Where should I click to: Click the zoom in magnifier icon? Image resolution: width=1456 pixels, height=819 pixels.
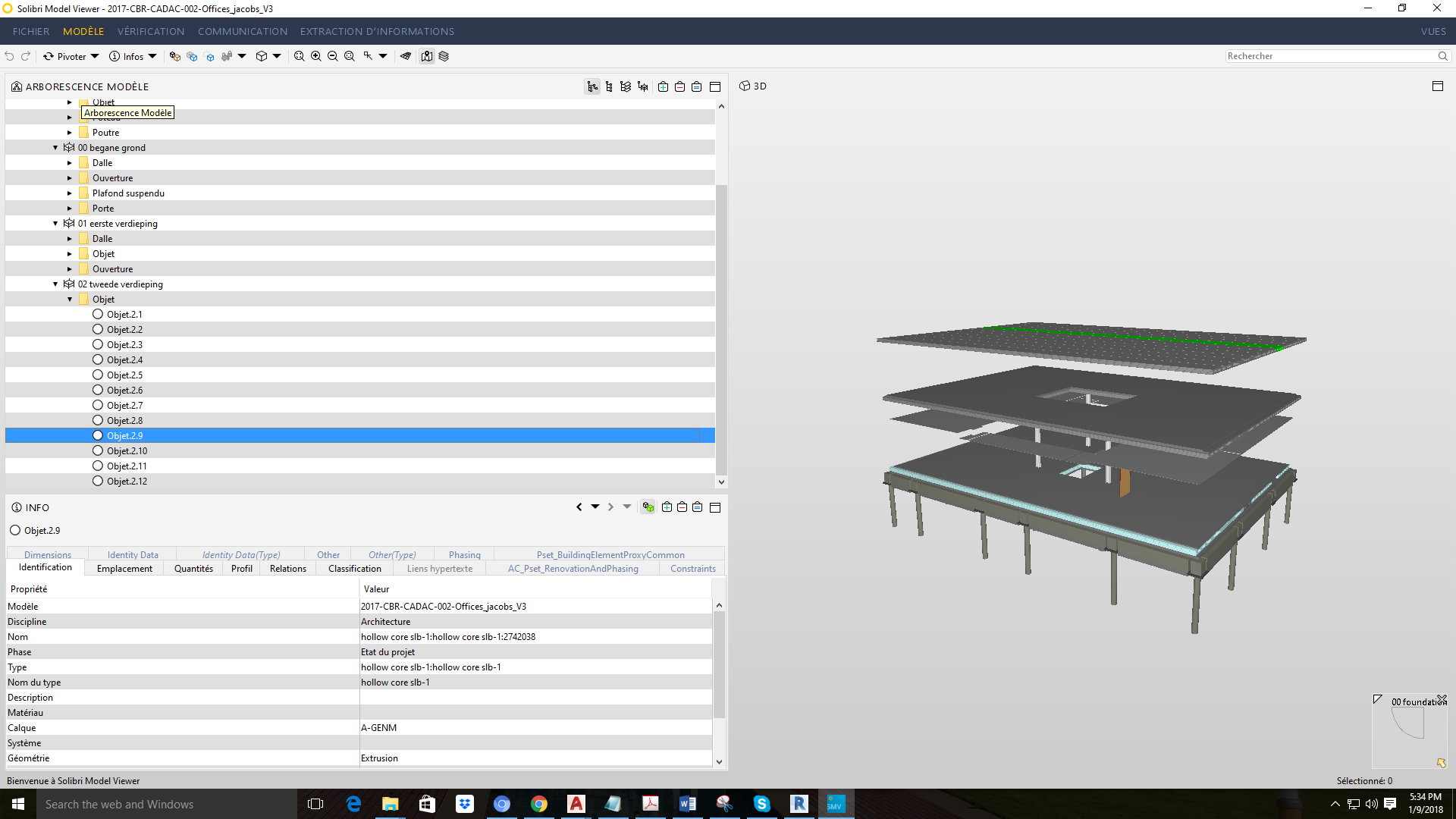coord(315,56)
